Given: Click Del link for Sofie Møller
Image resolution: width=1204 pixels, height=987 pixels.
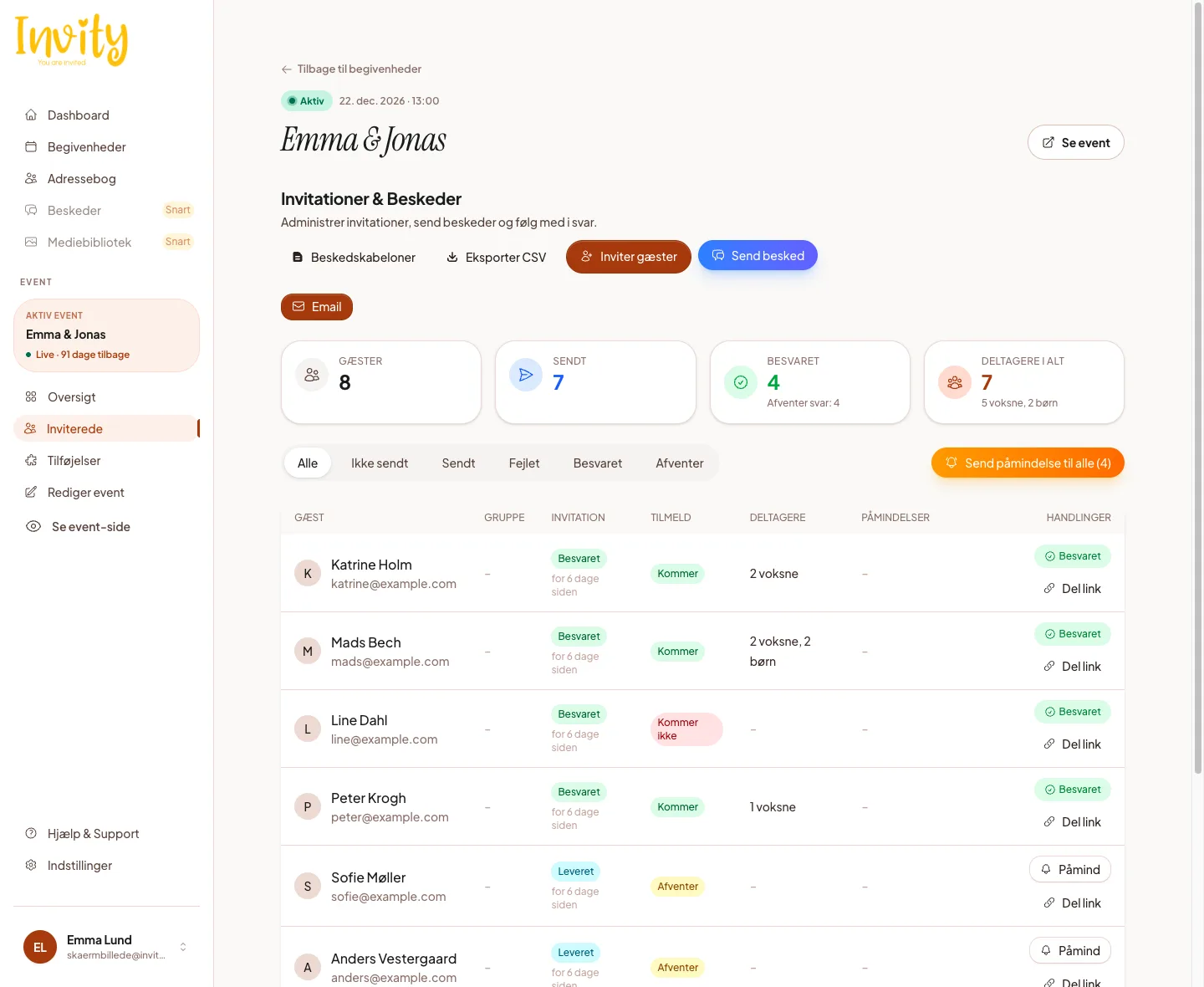Looking at the screenshot, I should pos(1072,903).
